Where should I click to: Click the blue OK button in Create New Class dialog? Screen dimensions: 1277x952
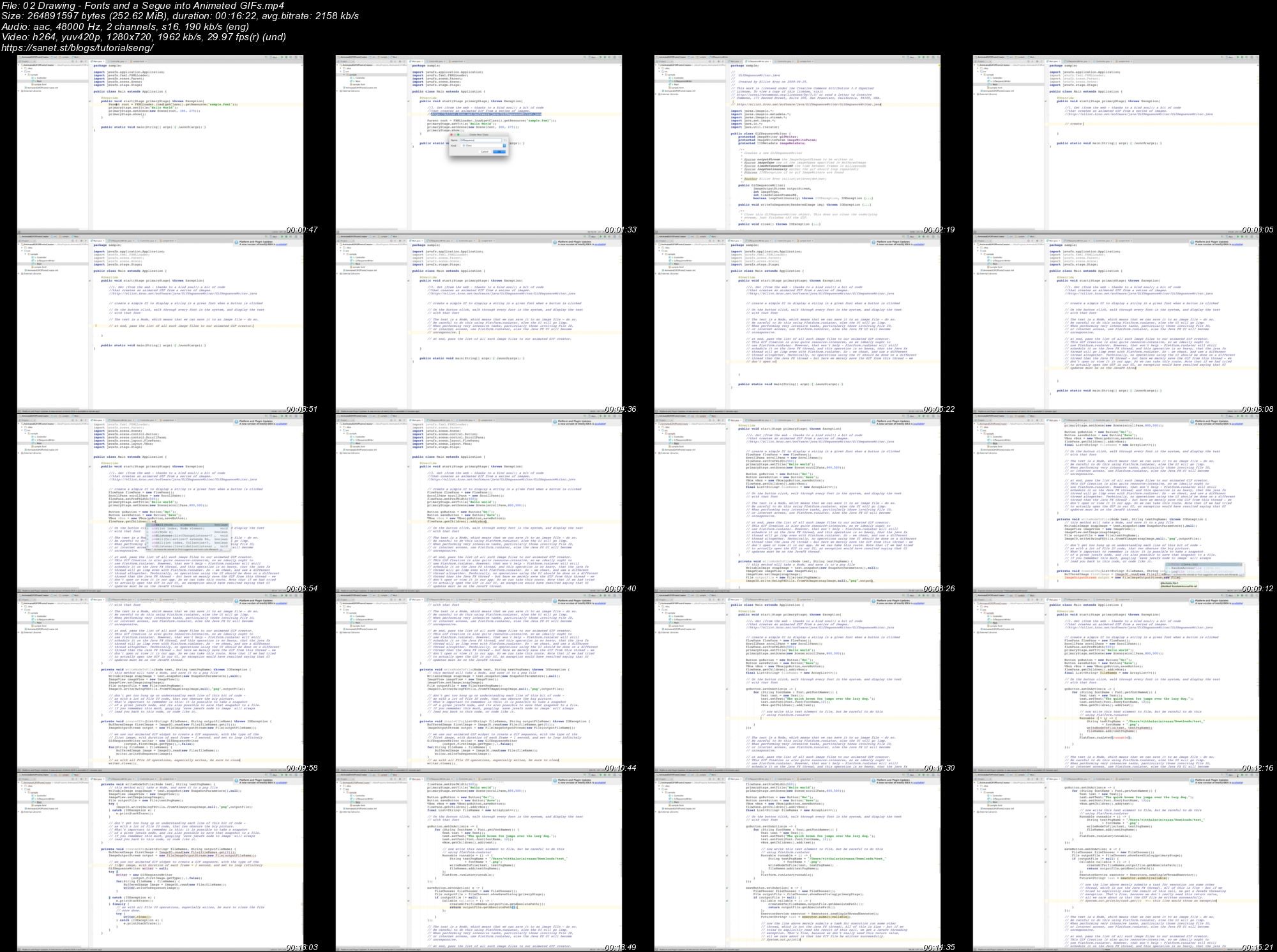499,151
